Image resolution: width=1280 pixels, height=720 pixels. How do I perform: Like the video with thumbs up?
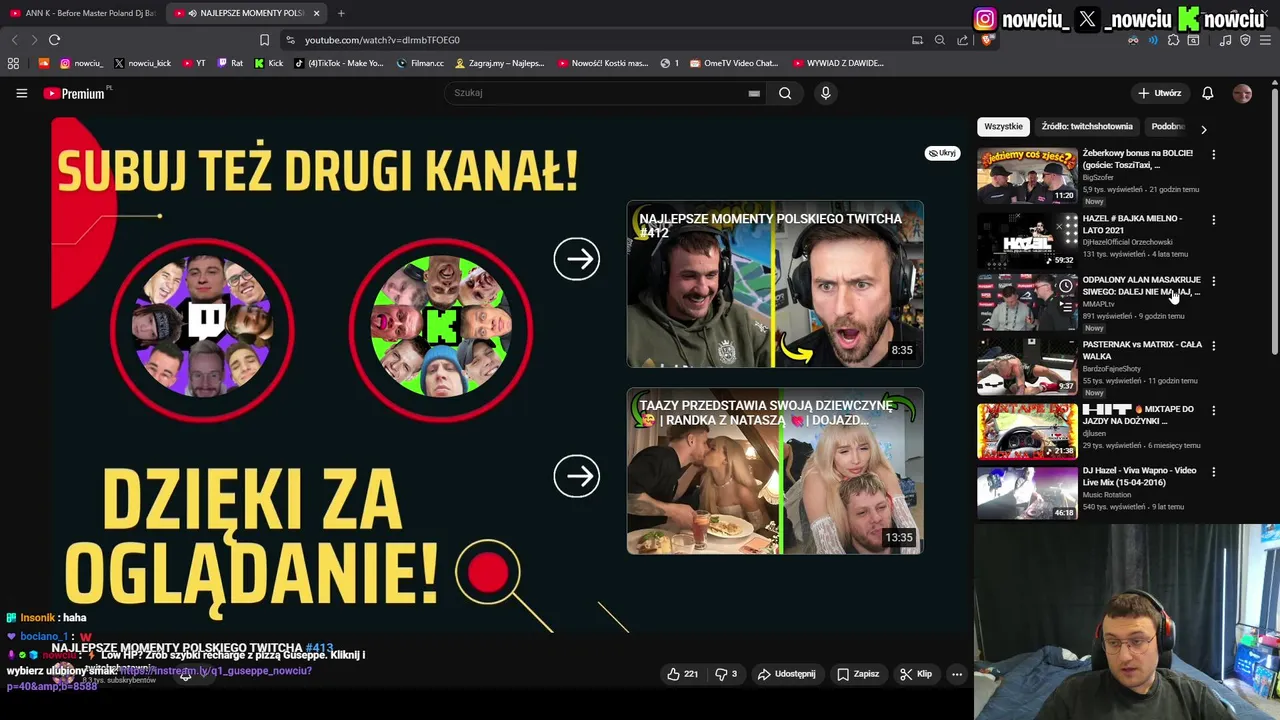pos(683,674)
